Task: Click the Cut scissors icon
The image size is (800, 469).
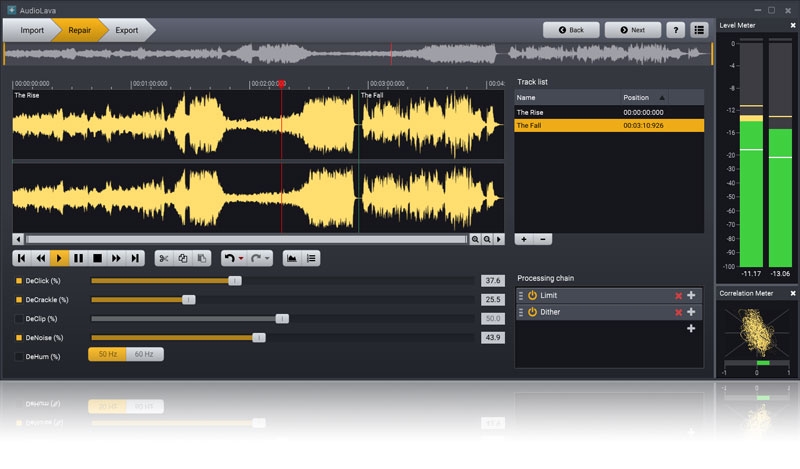Action: pyautogui.click(x=164, y=258)
